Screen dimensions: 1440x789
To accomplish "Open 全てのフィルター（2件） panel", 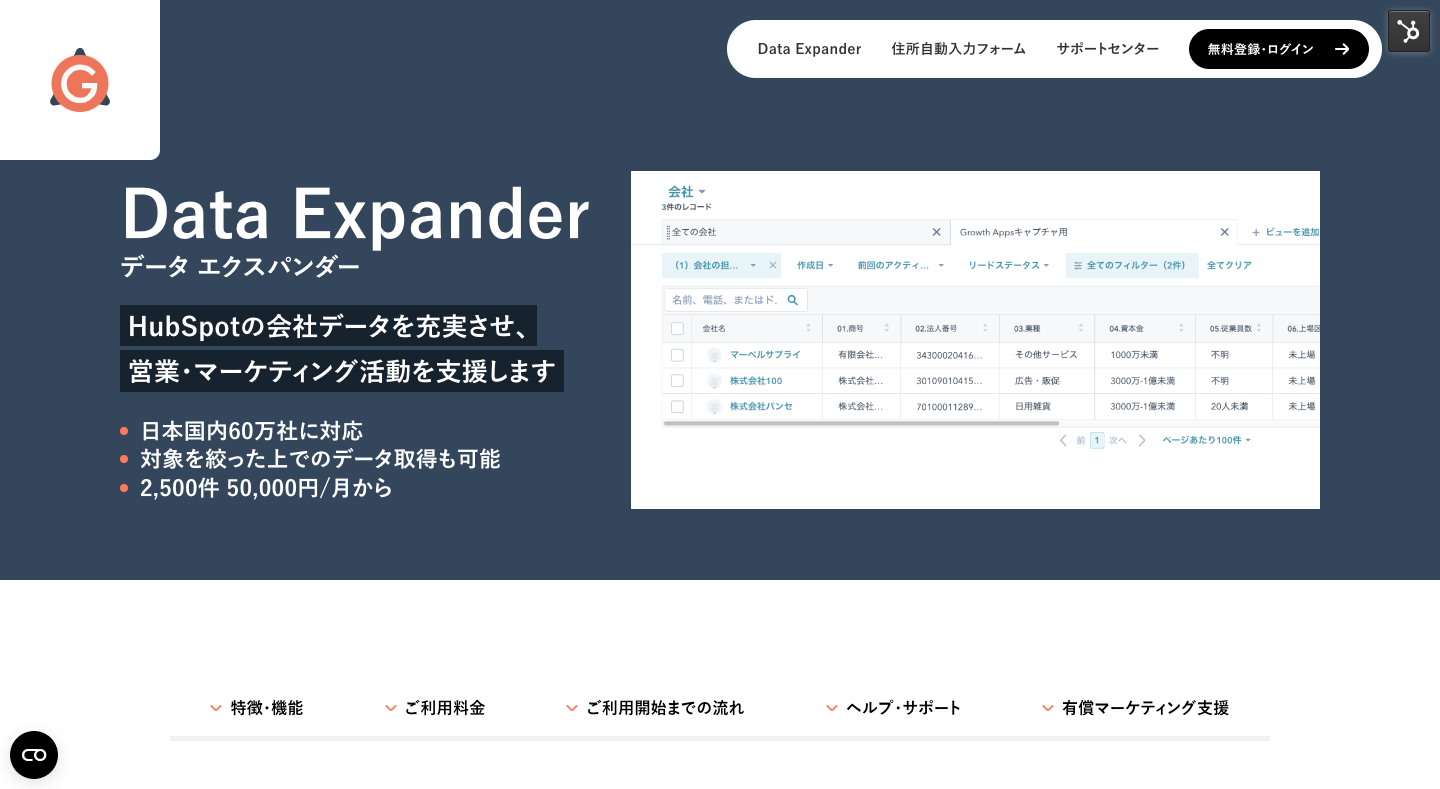I will pyautogui.click(x=1131, y=266).
